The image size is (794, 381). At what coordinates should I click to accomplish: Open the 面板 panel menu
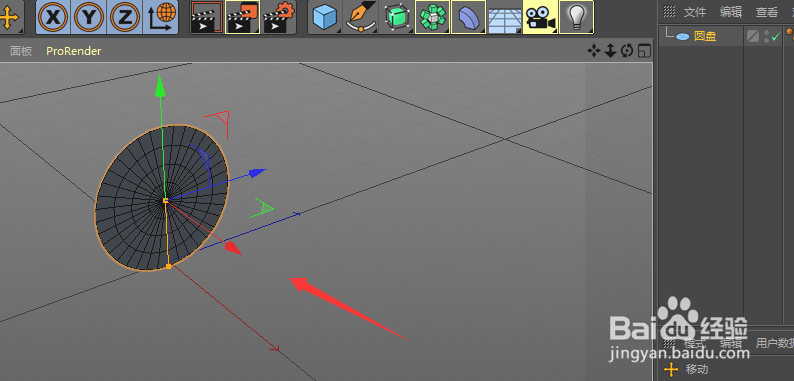tap(21, 51)
